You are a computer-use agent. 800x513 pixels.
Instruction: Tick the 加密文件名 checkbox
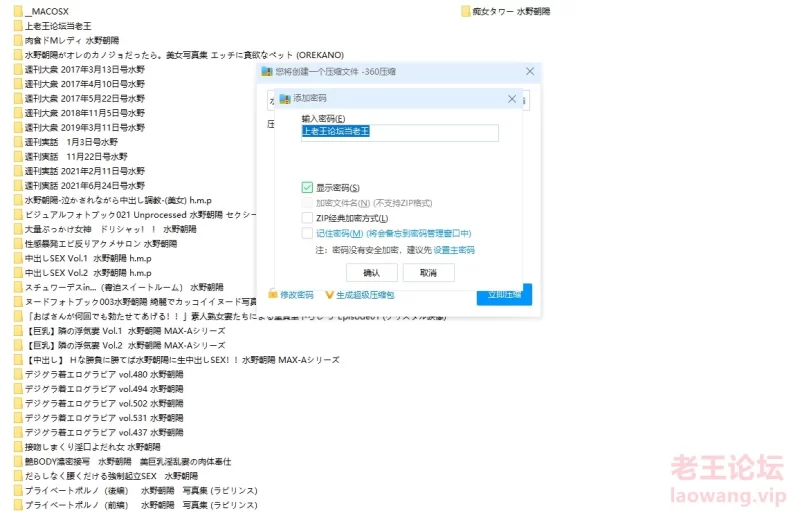[x=307, y=203]
